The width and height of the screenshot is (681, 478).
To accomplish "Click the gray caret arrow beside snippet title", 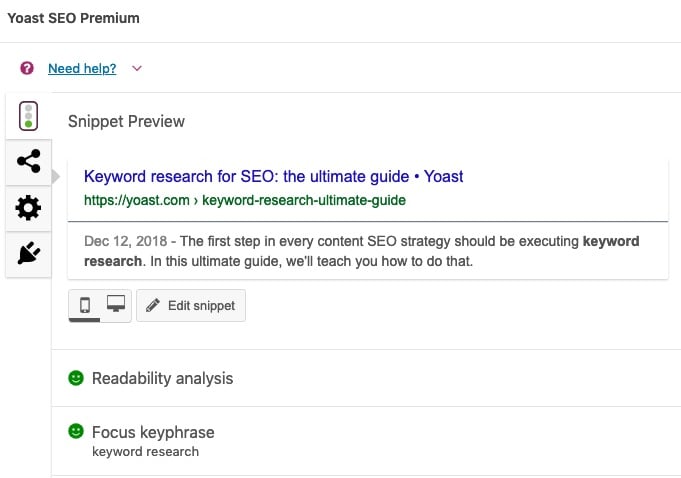I will [x=56, y=177].
